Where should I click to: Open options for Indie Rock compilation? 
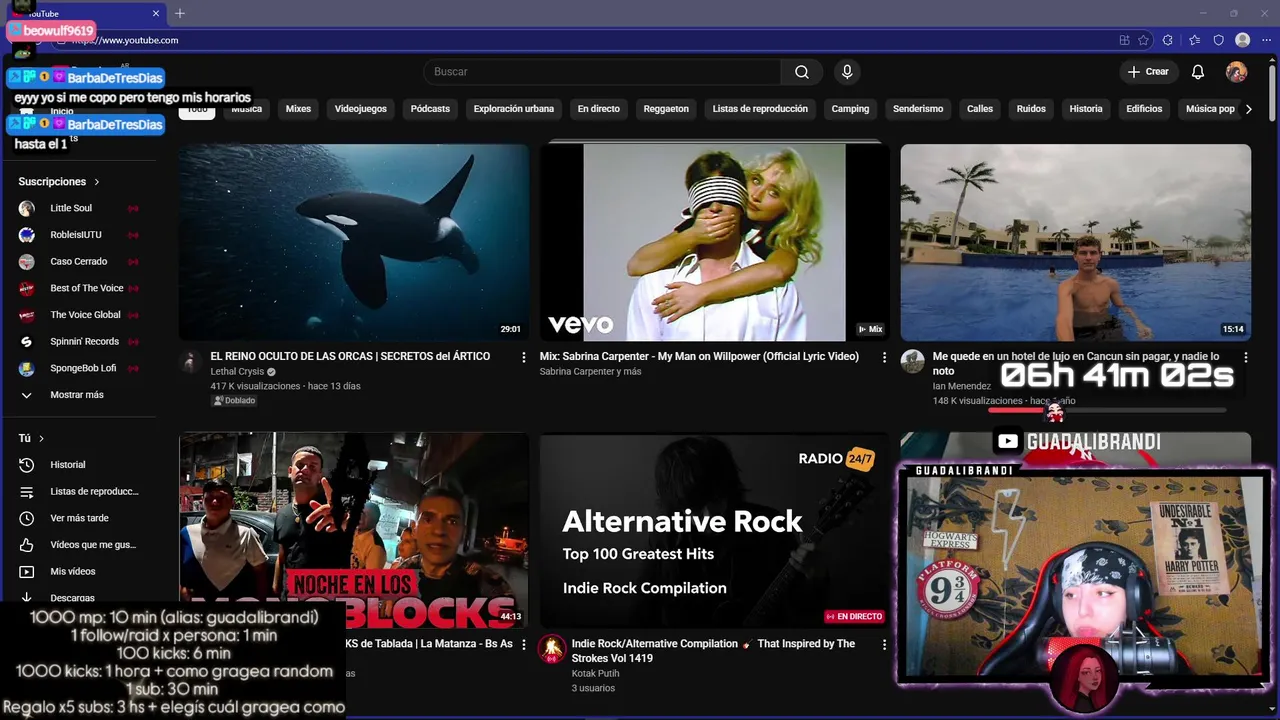coord(884,645)
